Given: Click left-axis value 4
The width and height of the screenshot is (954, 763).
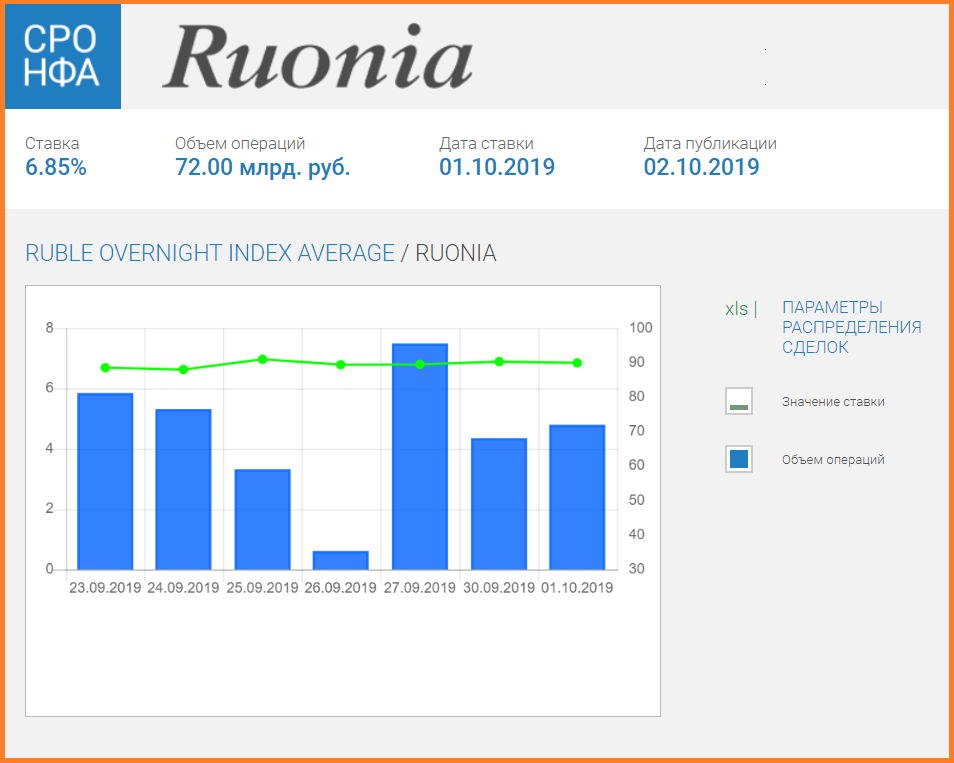Looking at the screenshot, I should tap(50, 448).
